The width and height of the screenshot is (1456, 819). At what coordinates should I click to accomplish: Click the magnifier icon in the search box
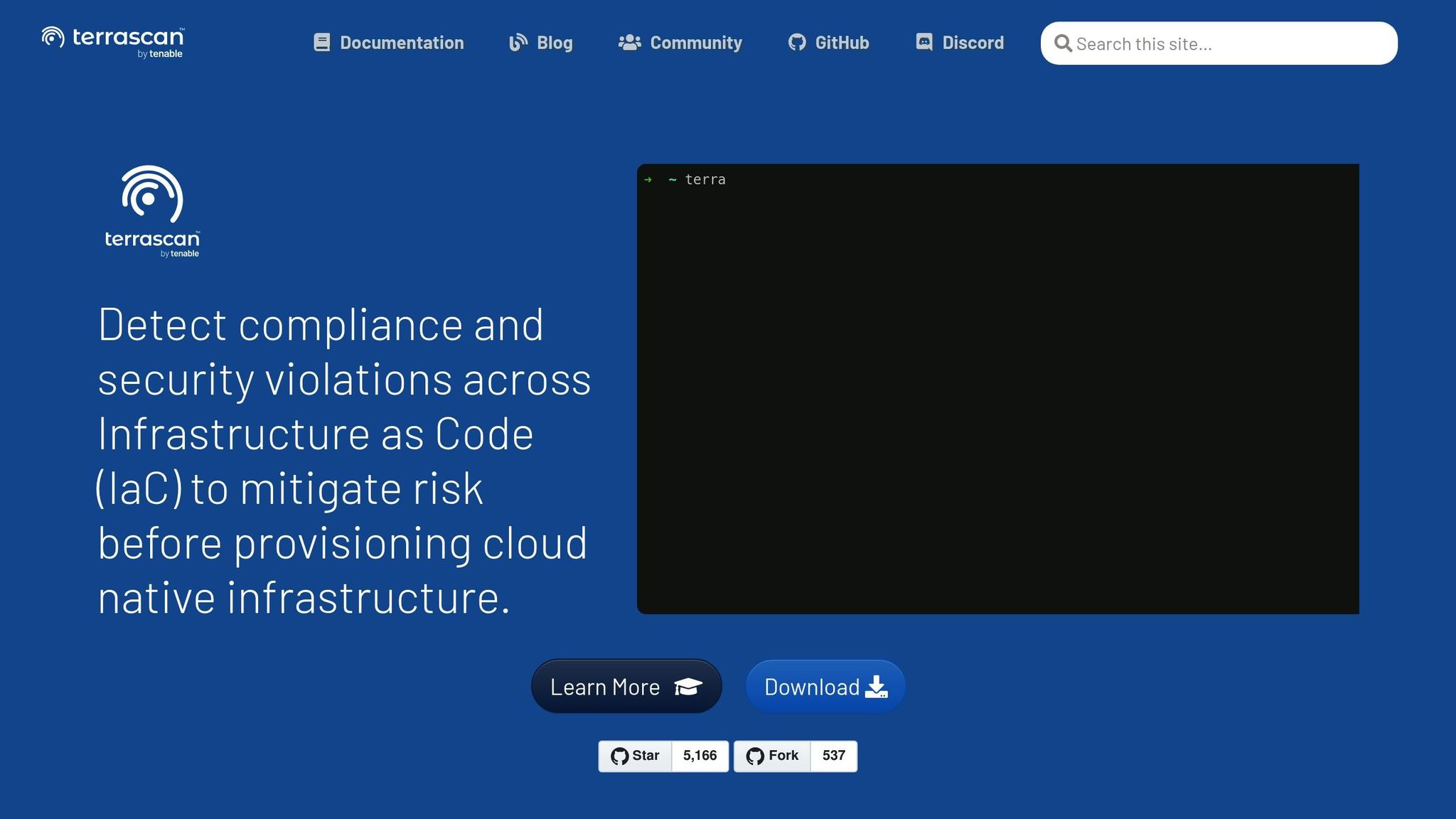[x=1063, y=43]
